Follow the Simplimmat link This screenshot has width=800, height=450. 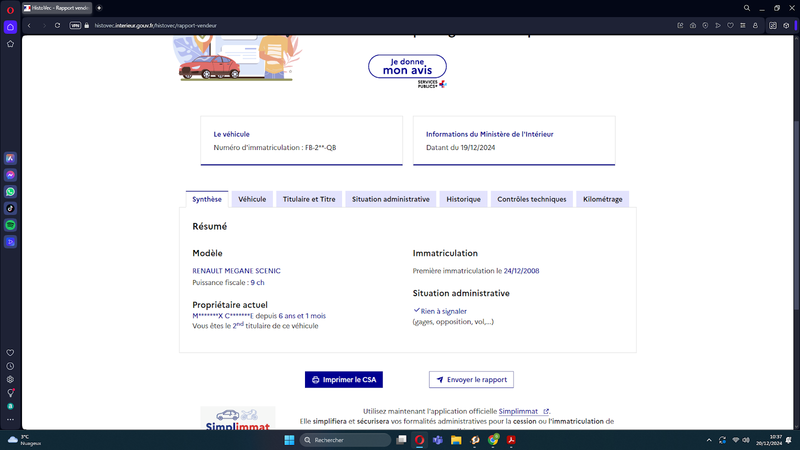523,411
